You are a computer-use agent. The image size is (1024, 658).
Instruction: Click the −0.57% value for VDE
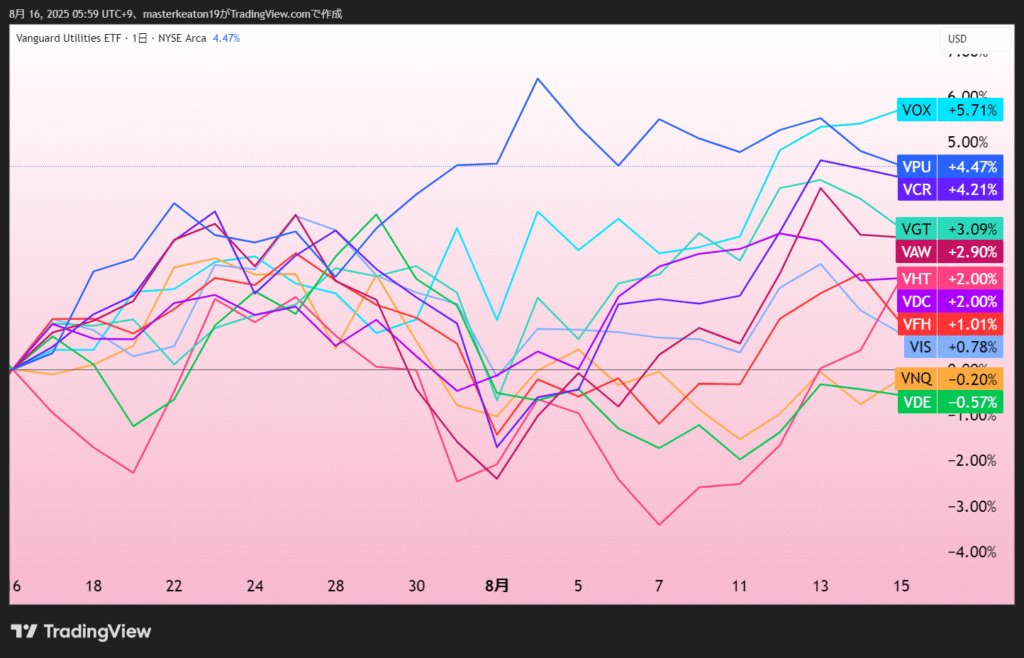click(x=970, y=401)
